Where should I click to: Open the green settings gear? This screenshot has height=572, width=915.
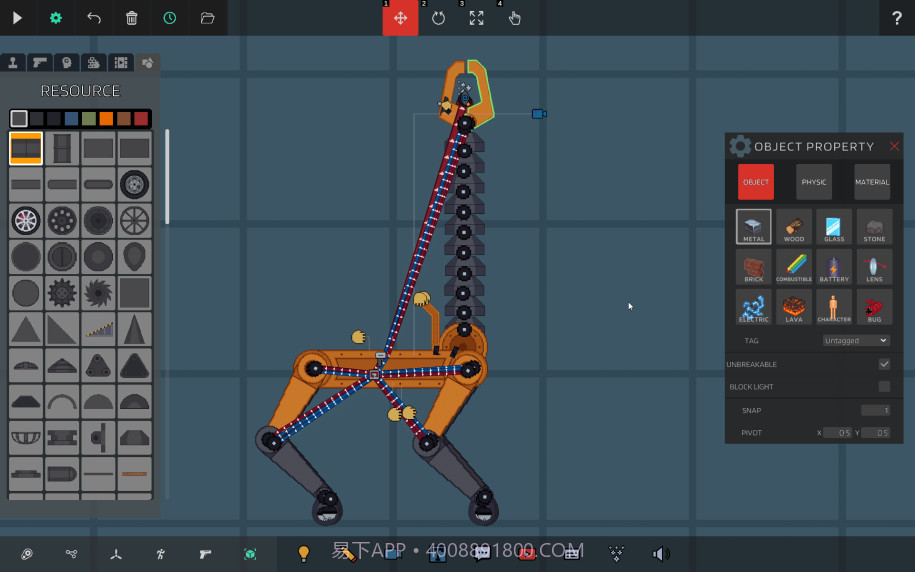coord(55,18)
